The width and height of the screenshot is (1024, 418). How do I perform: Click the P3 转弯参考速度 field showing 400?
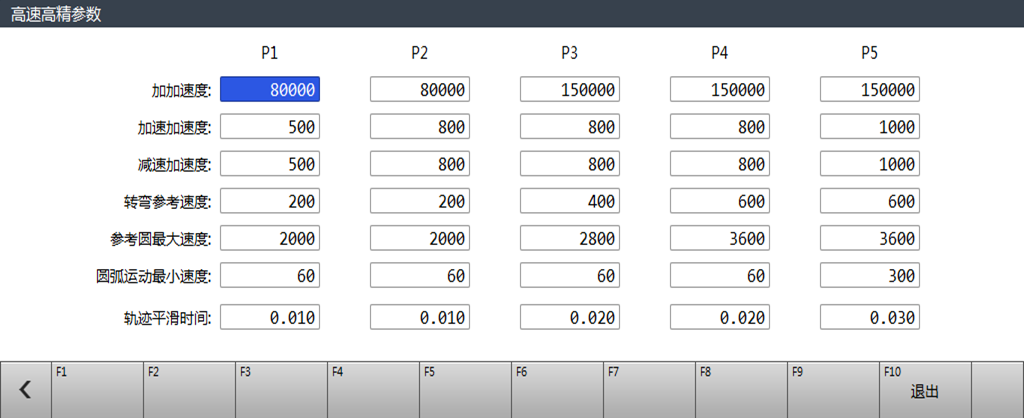[570, 201]
